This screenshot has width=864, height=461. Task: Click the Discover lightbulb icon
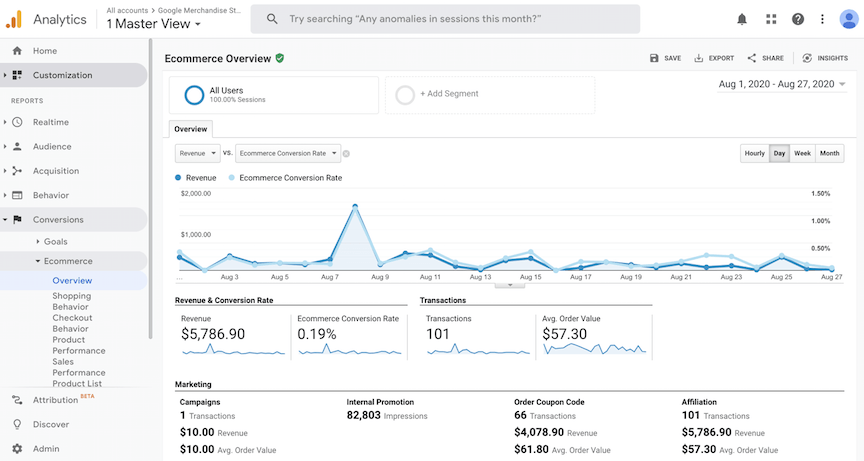pos(17,424)
